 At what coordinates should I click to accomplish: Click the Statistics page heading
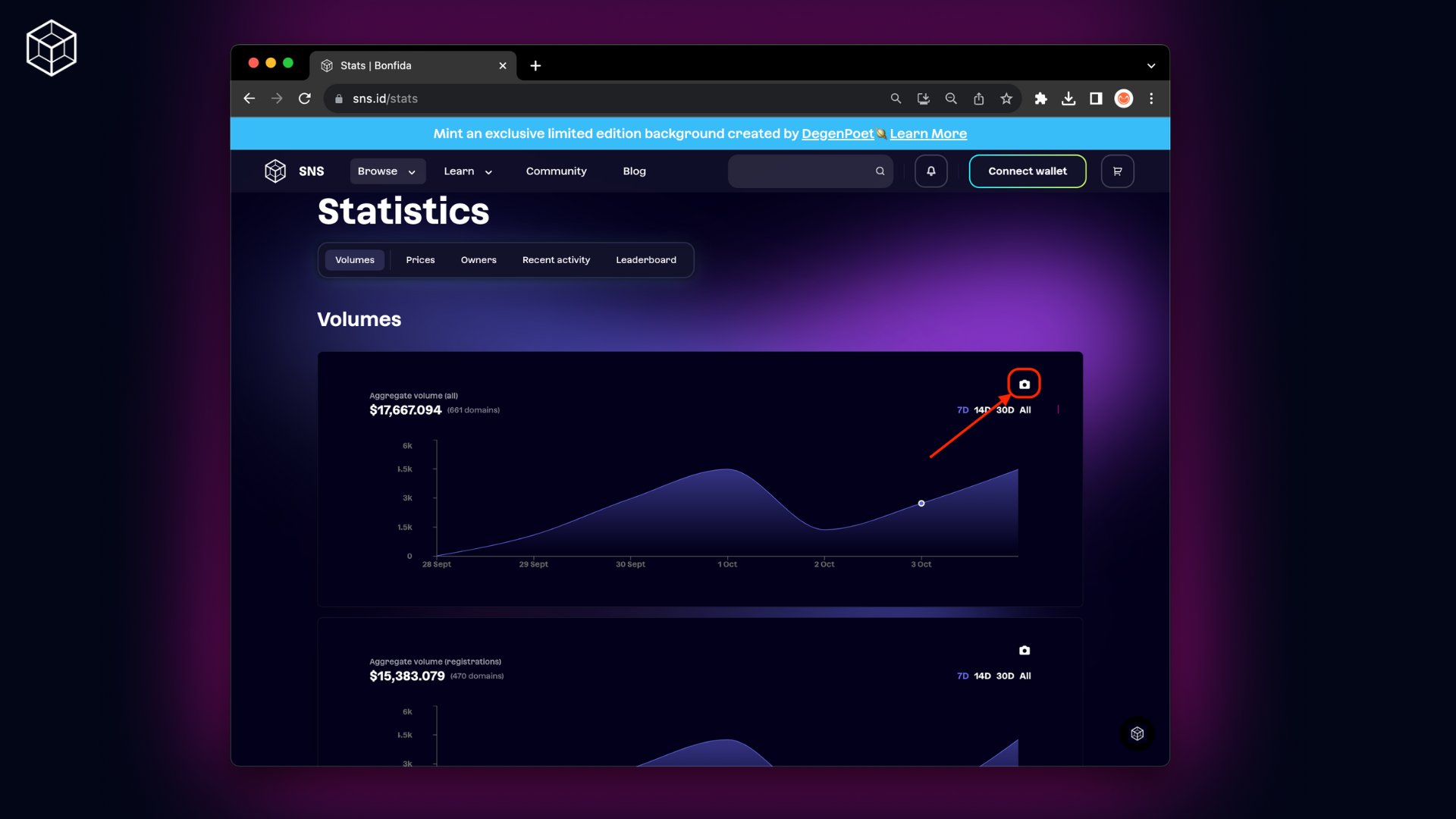[x=403, y=211]
